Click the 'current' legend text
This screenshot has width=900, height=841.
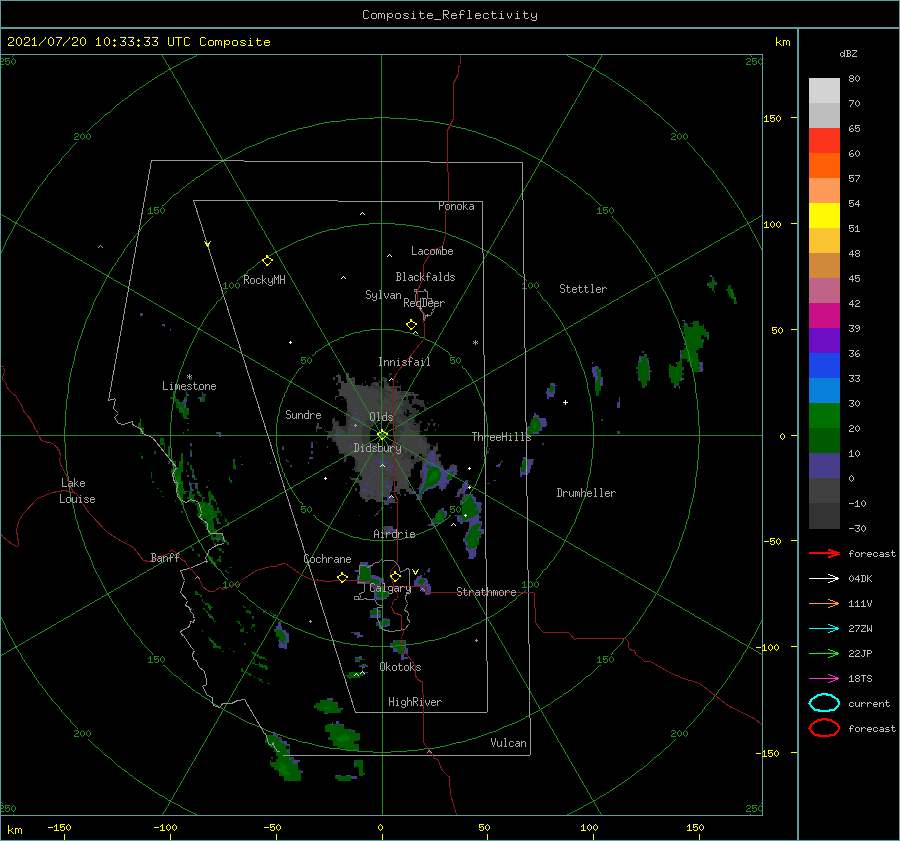click(869, 703)
